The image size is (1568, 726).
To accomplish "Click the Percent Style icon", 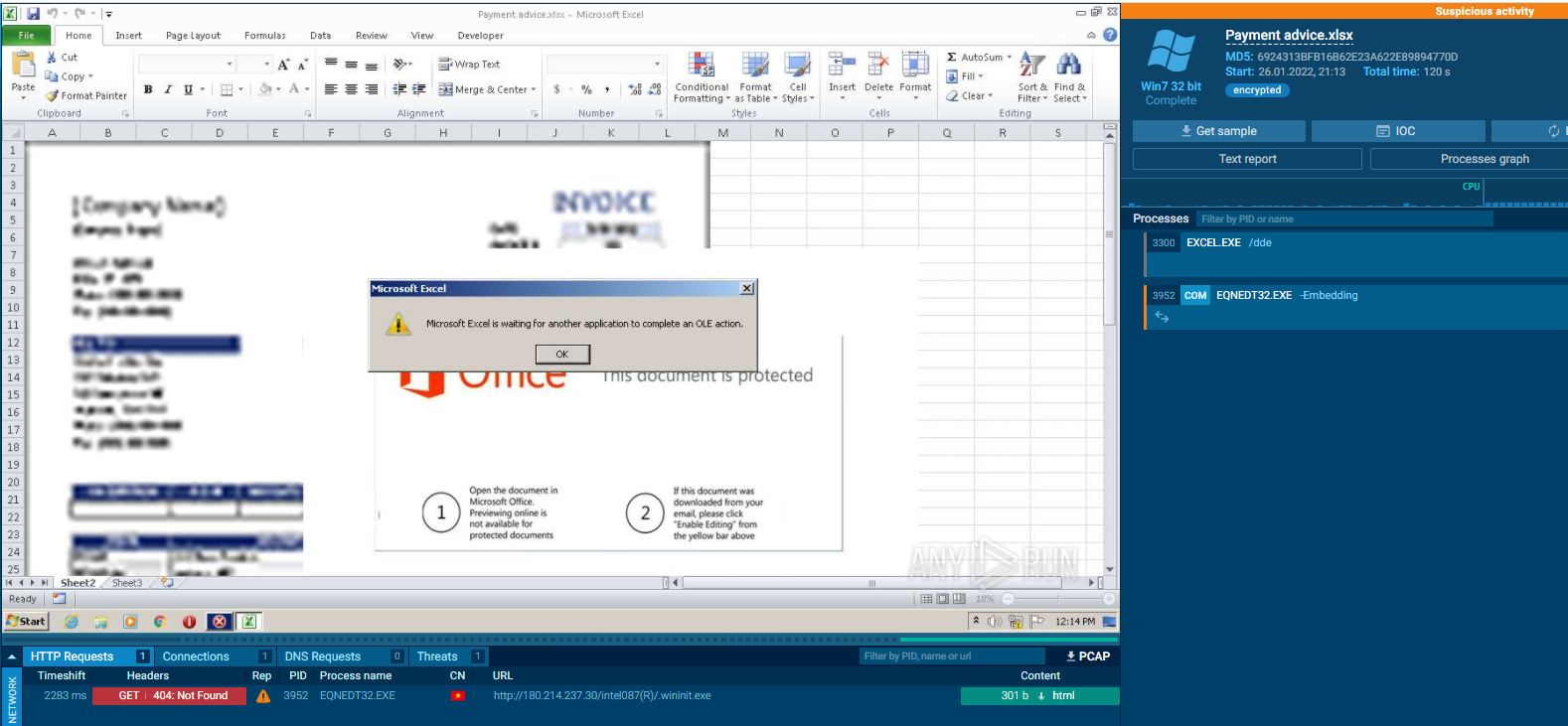I will (x=586, y=89).
